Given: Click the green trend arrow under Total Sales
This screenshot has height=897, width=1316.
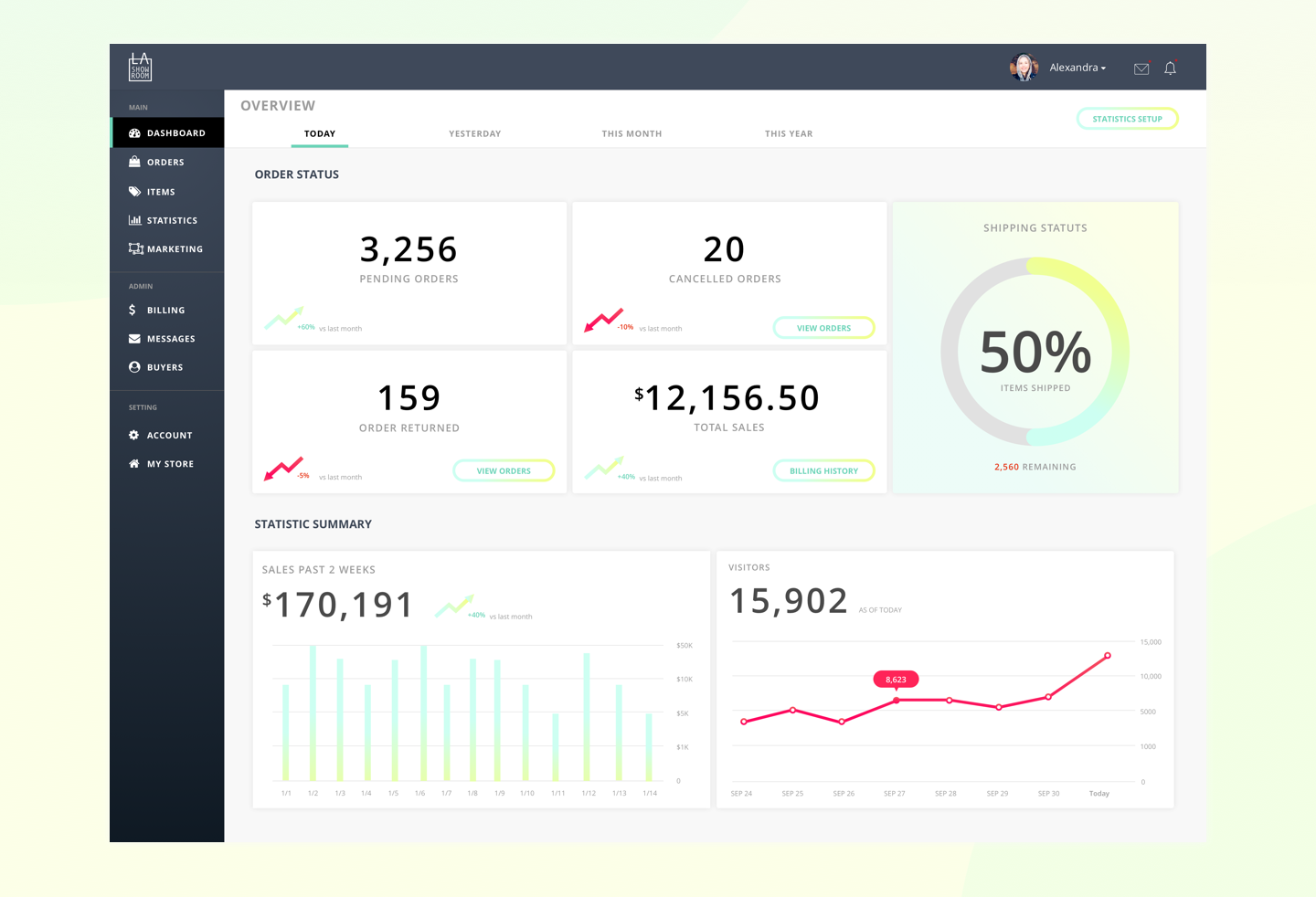Looking at the screenshot, I should click(604, 467).
